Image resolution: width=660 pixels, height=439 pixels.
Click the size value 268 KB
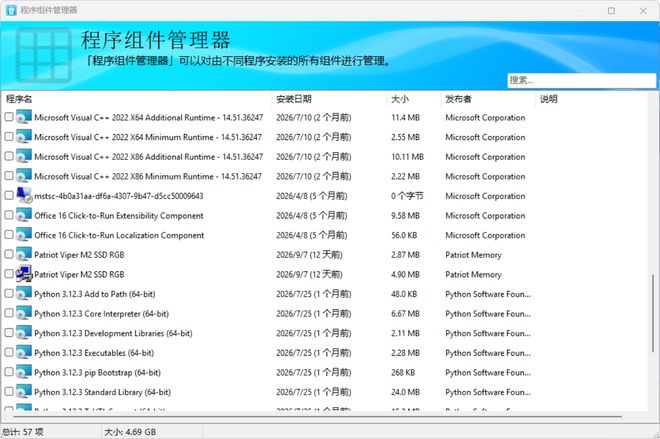coord(403,372)
